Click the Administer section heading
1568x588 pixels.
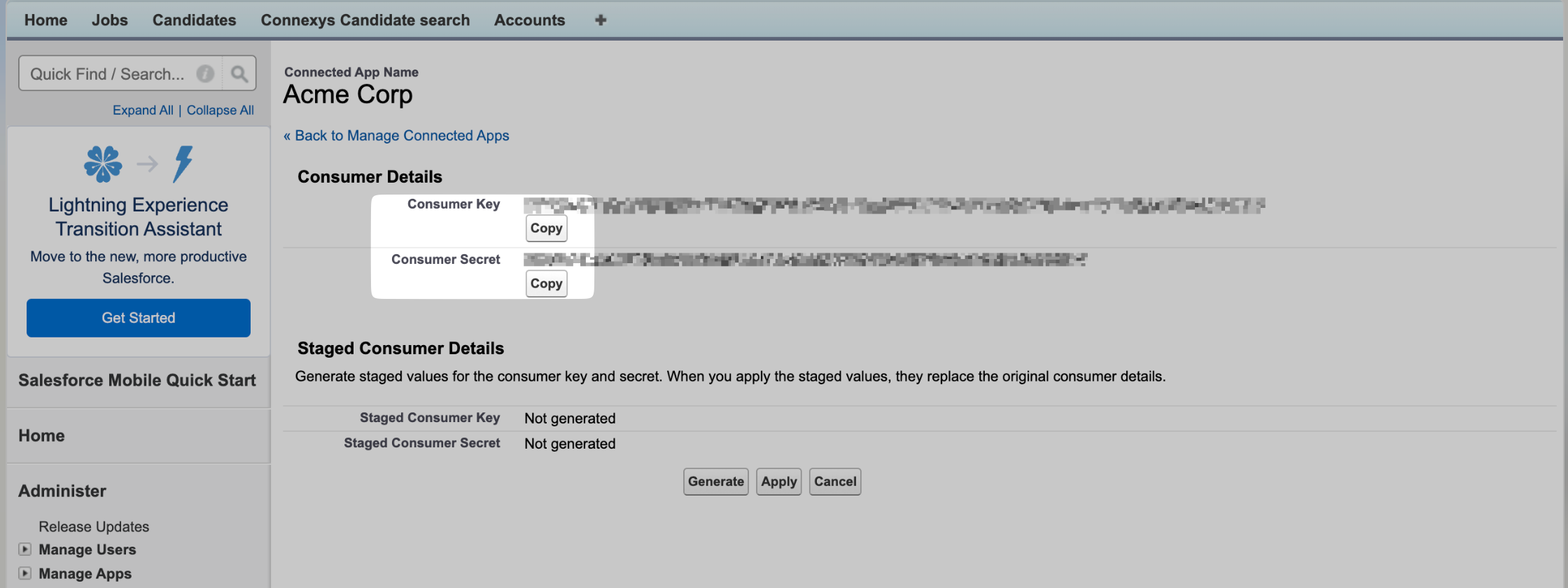(62, 491)
